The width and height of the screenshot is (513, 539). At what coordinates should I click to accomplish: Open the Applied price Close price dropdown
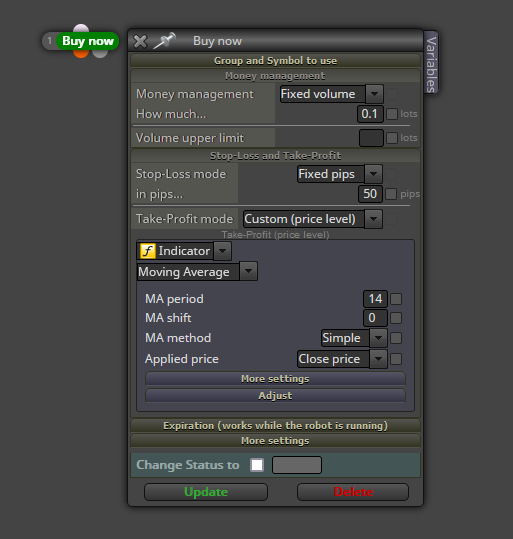pos(342,359)
